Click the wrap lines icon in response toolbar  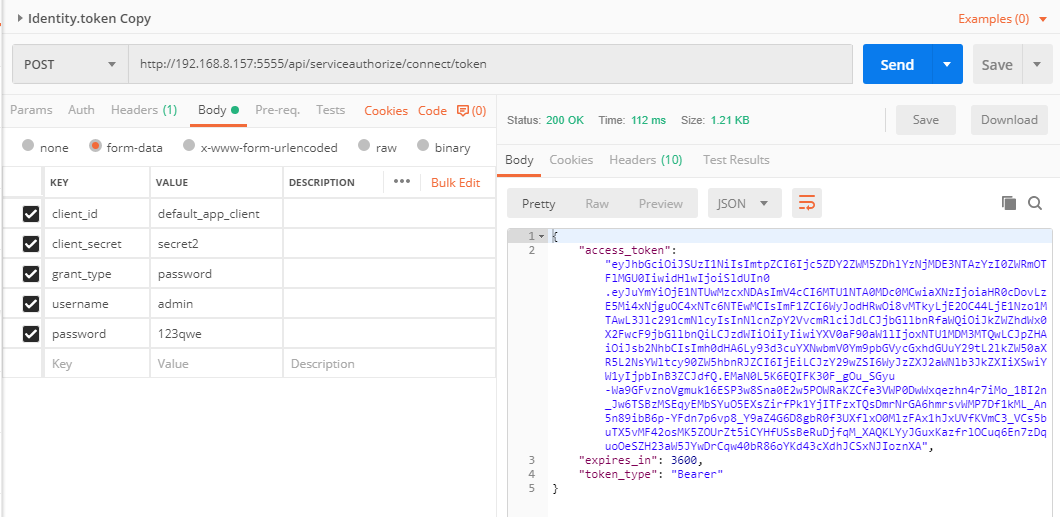[x=806, y=203]
